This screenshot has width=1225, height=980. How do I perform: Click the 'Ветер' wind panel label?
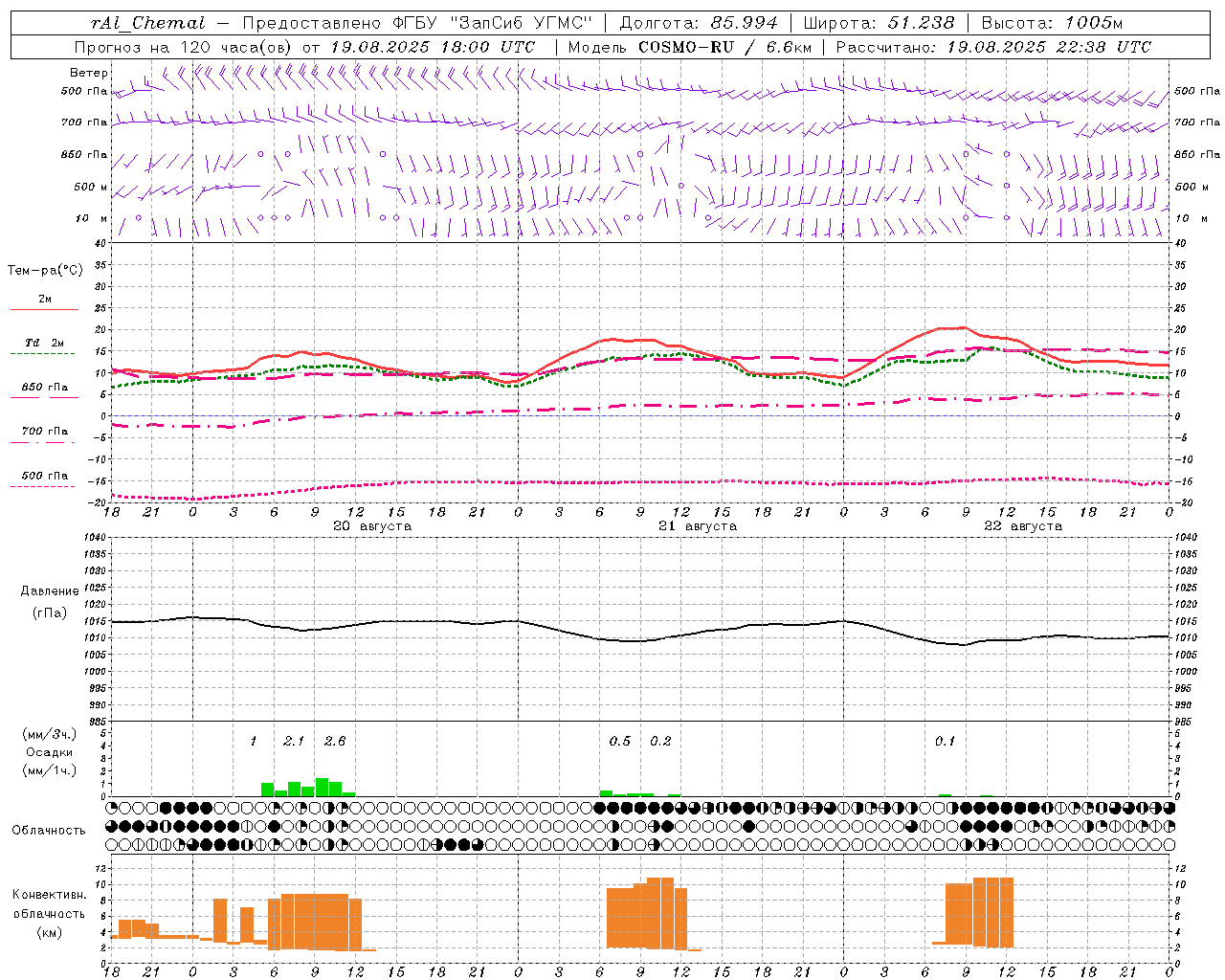tap(88, 73)
